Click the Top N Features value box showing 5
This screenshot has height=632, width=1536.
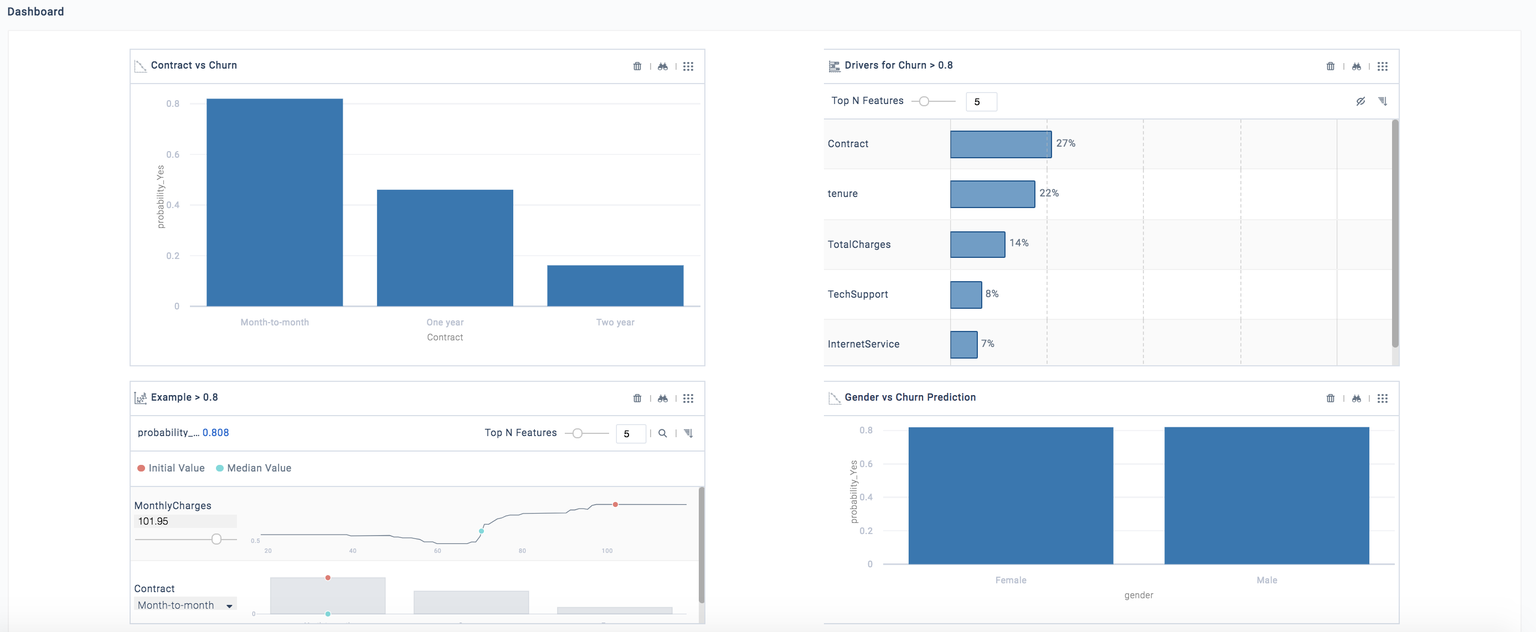click(x=981, y=101)
